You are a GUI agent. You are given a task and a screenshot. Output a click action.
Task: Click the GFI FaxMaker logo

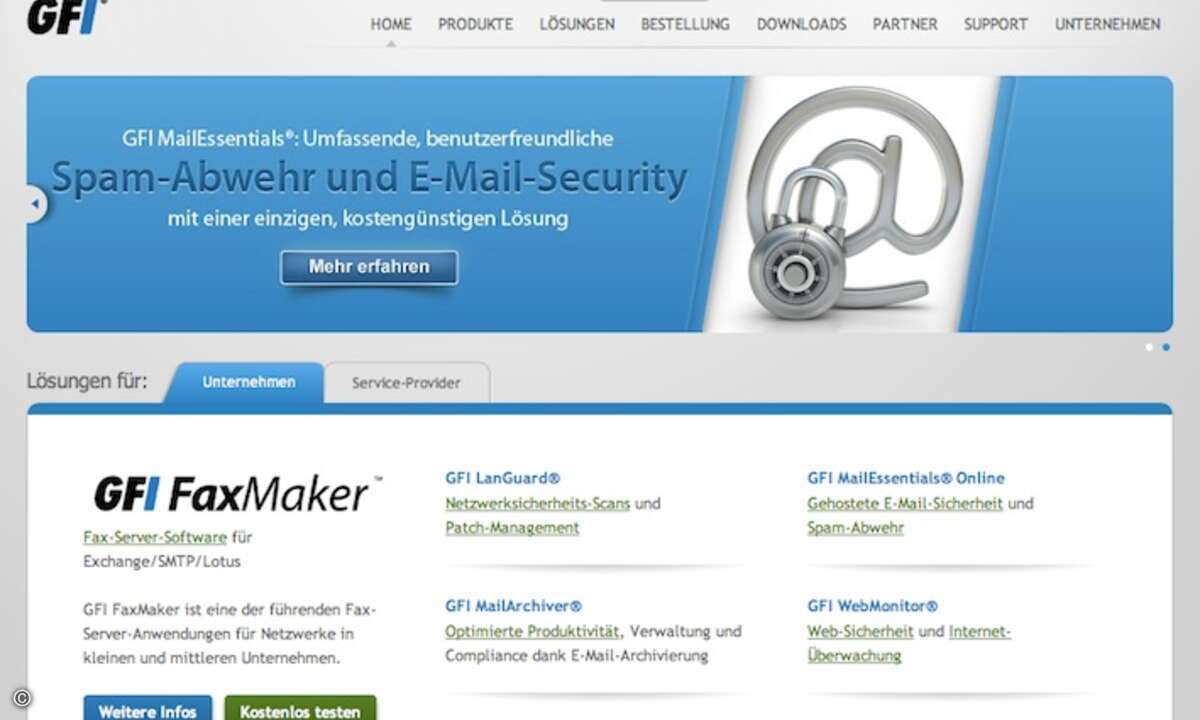pos(237,493)
